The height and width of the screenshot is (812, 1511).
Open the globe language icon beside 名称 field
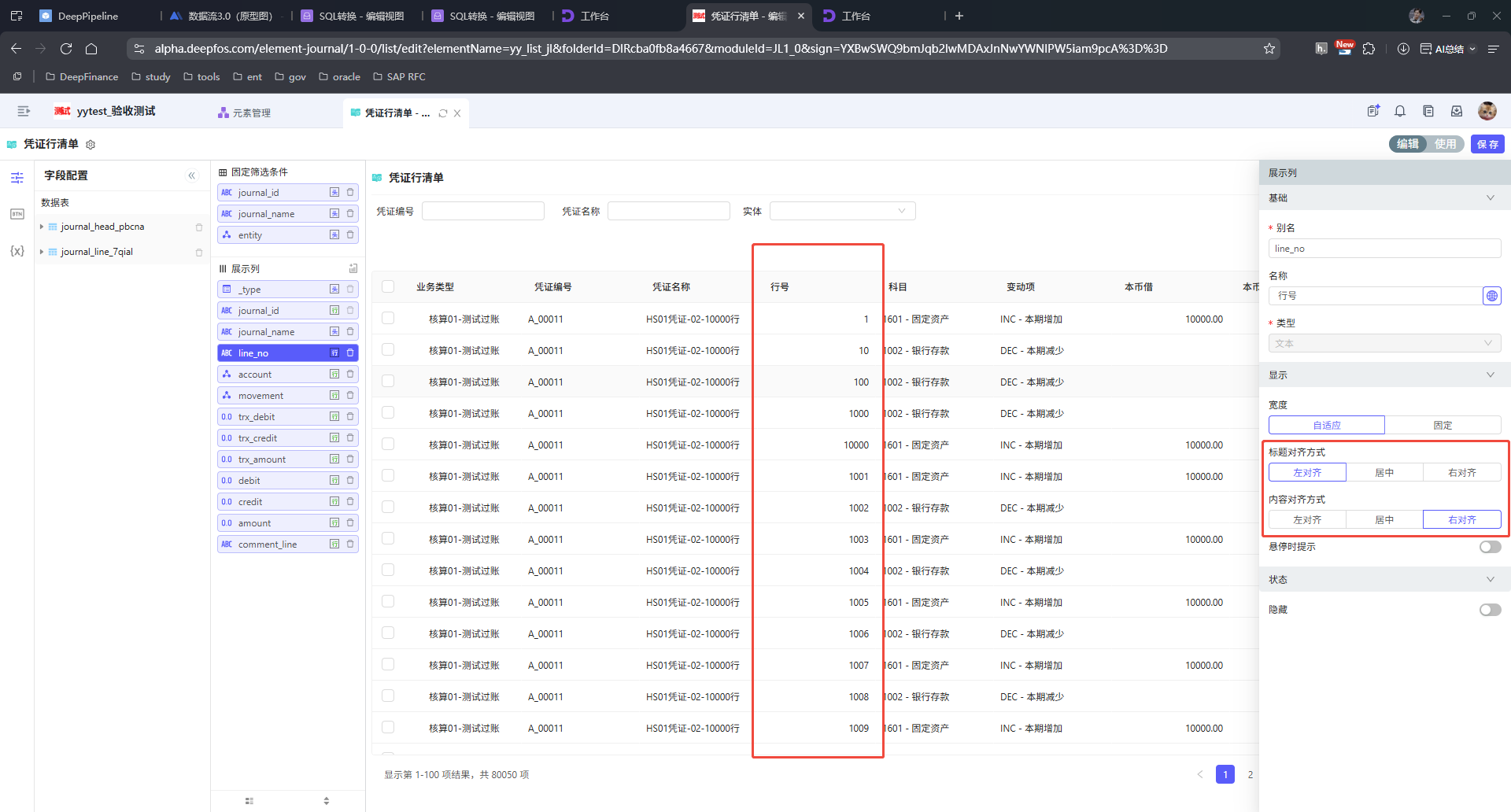[1492, 296]
